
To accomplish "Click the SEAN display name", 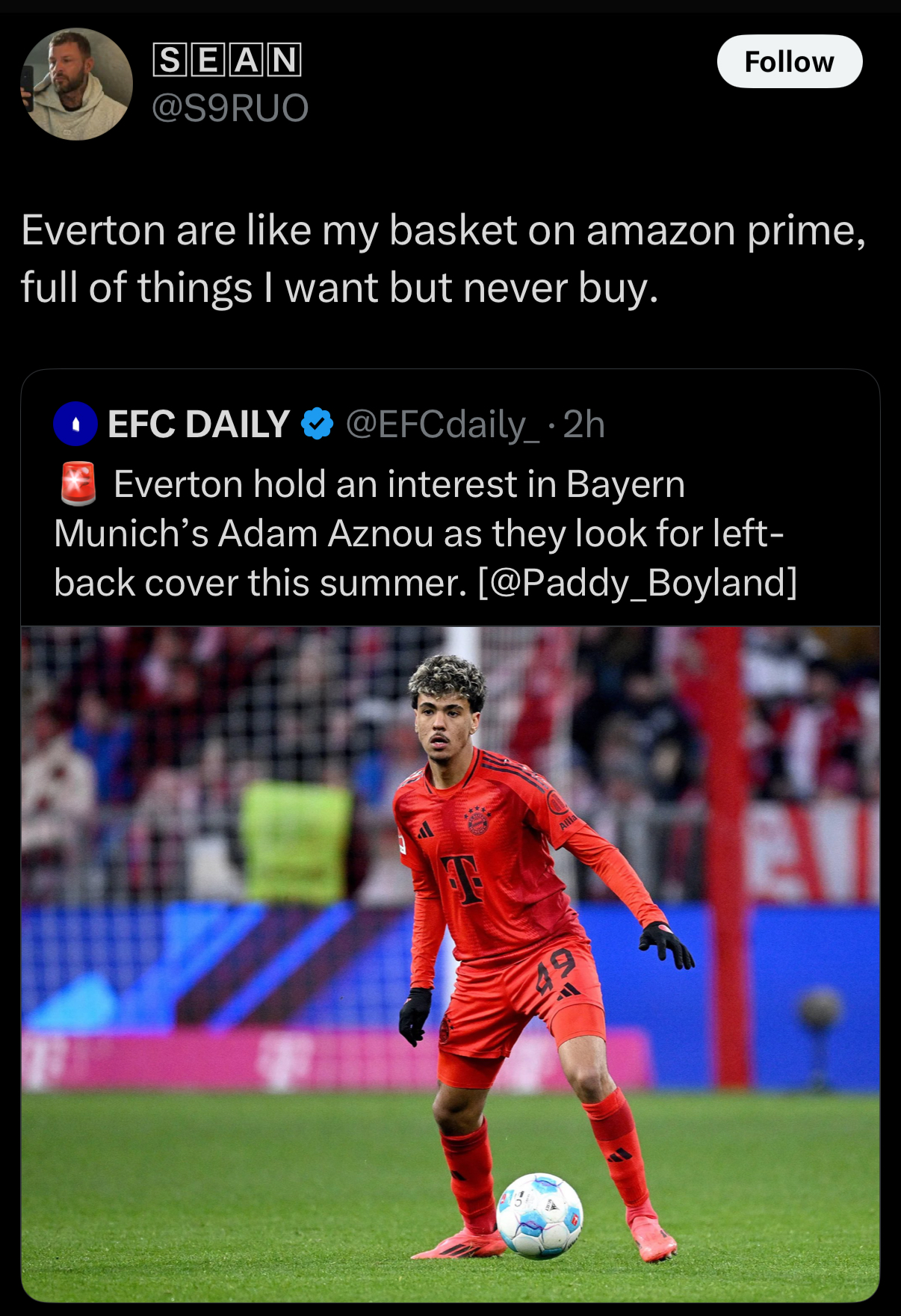I will 226,60.
